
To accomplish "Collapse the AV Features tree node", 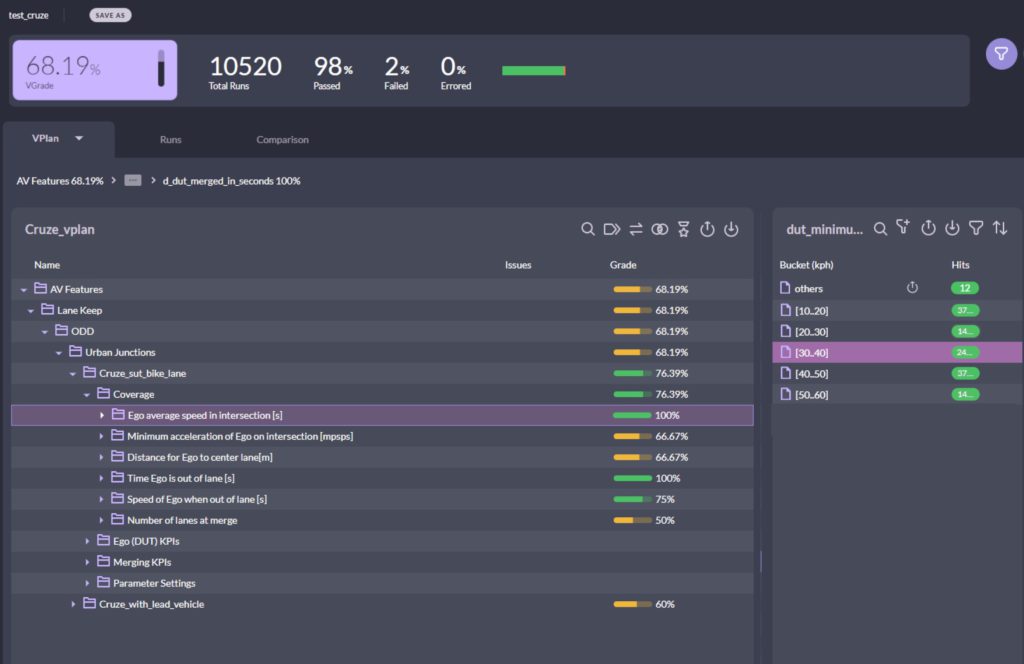I will (24, 290).
